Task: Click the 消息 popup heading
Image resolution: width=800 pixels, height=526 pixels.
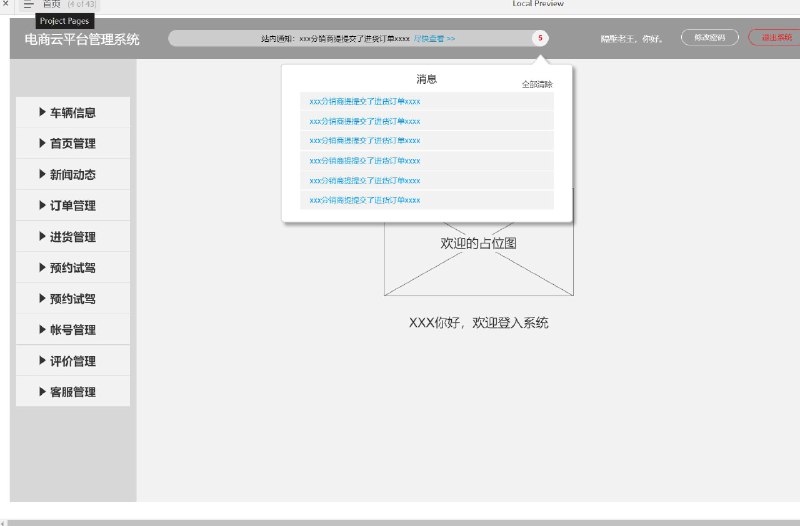Action: [x=427, y=79]
